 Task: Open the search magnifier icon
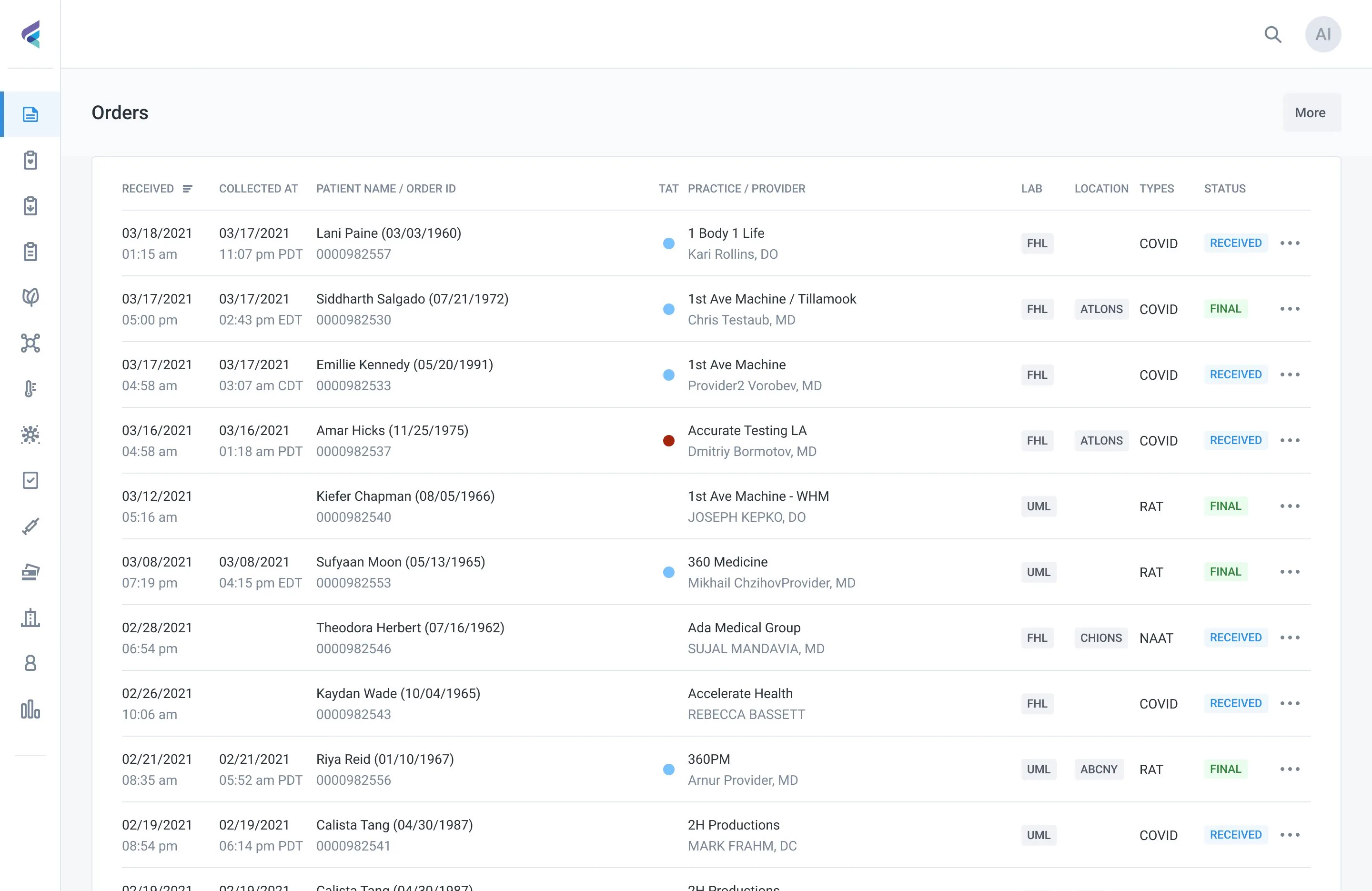tap(1273, 35)
